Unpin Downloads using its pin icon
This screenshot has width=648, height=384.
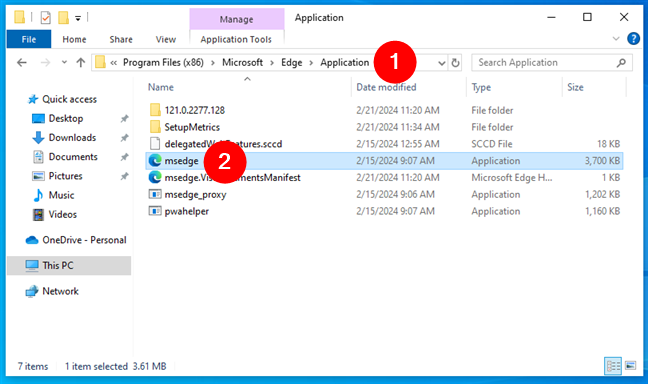[x=124, y=138]
